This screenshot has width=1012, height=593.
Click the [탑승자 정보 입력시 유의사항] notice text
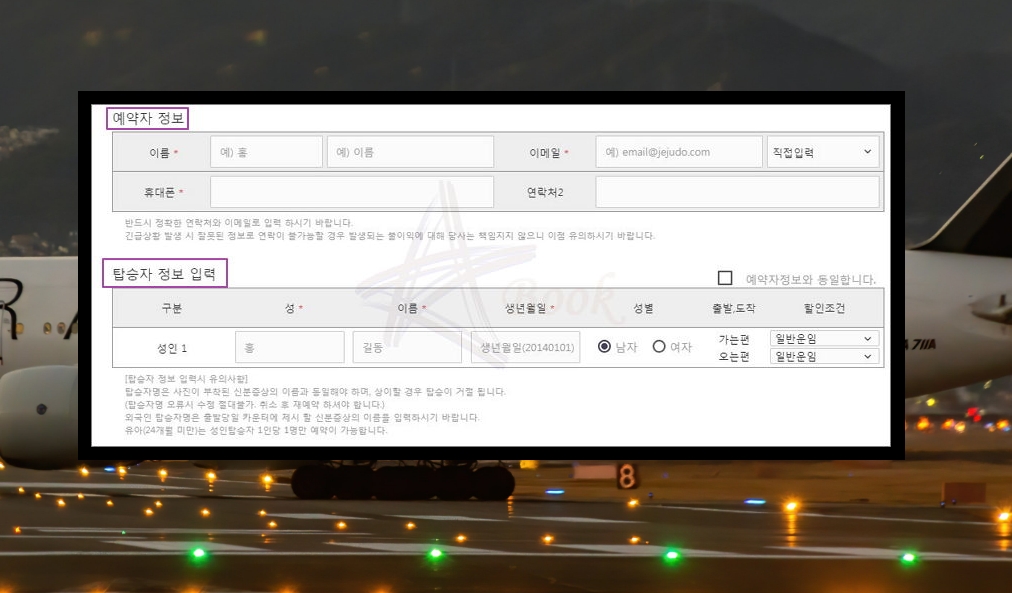(186, 379)
